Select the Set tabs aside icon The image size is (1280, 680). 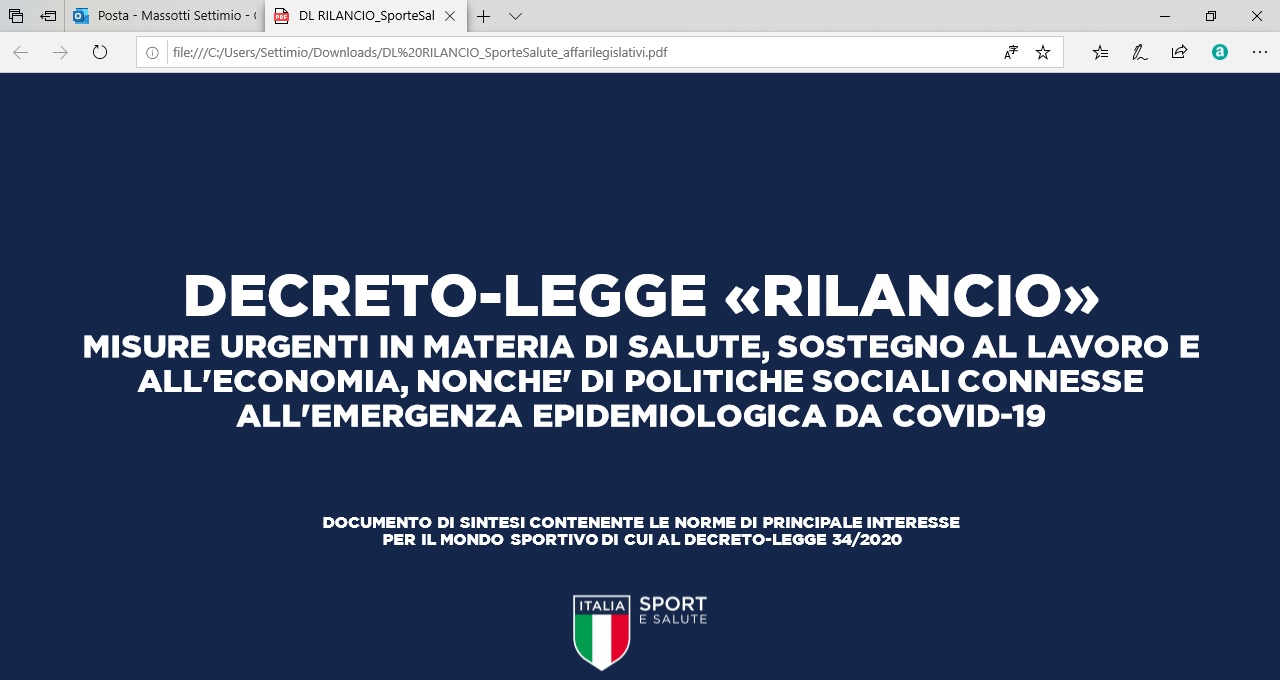[x=48, y=16]
